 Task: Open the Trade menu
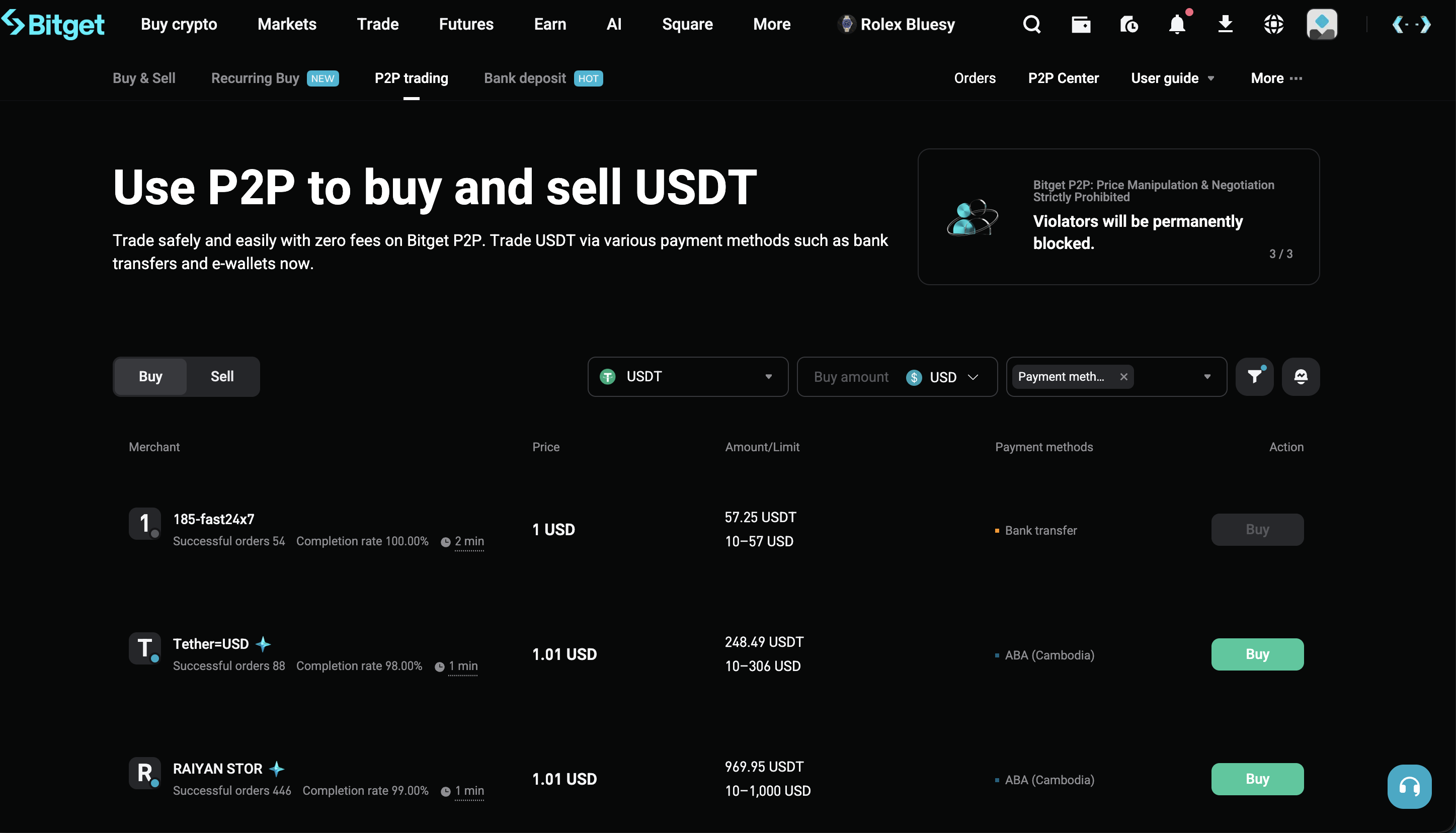pyautogui.click(x=378, y=24)
